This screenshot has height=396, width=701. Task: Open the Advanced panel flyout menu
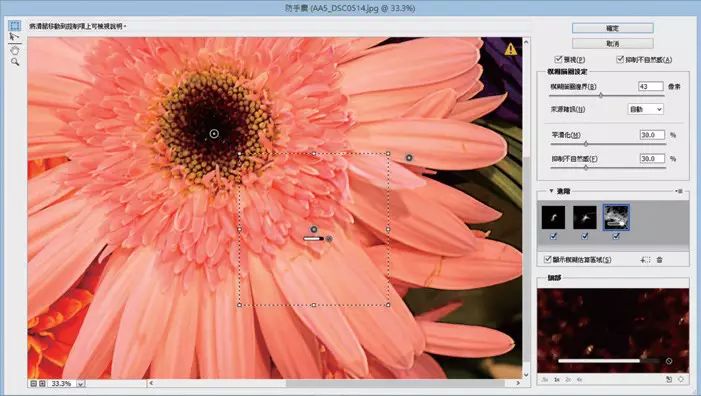pos(679,191)
